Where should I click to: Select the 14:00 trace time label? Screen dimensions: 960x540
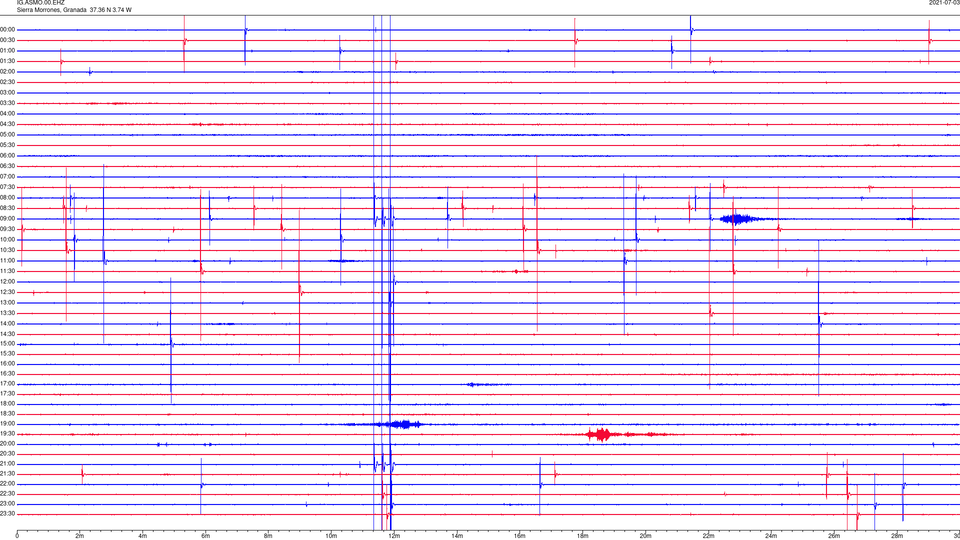8,324
